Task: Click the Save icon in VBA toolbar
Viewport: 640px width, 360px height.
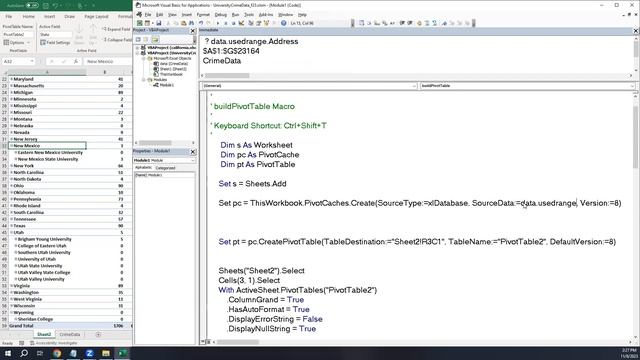Action: point(159,23)
